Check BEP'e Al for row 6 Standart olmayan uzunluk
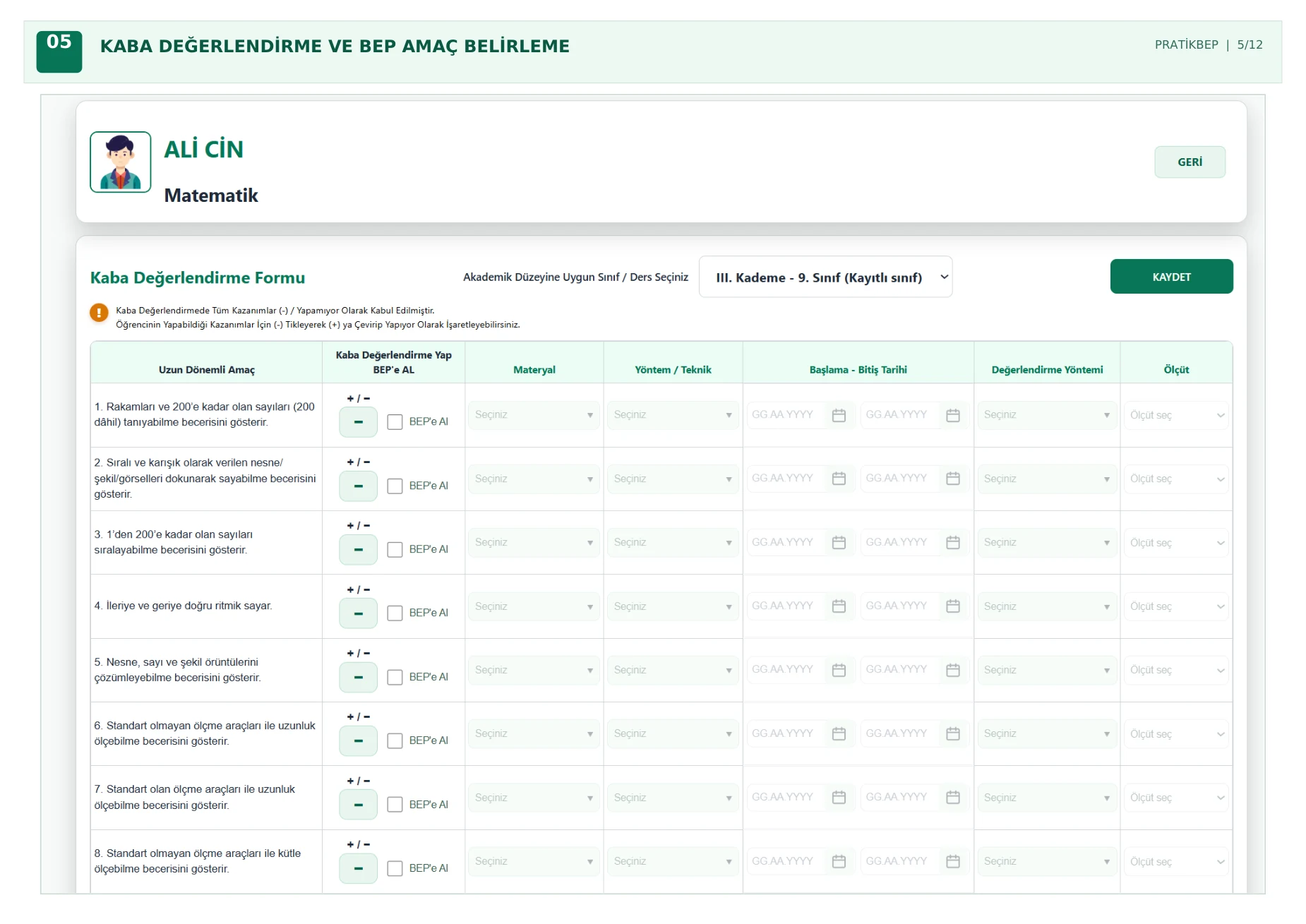1306x924 pixels. (395, 740)
